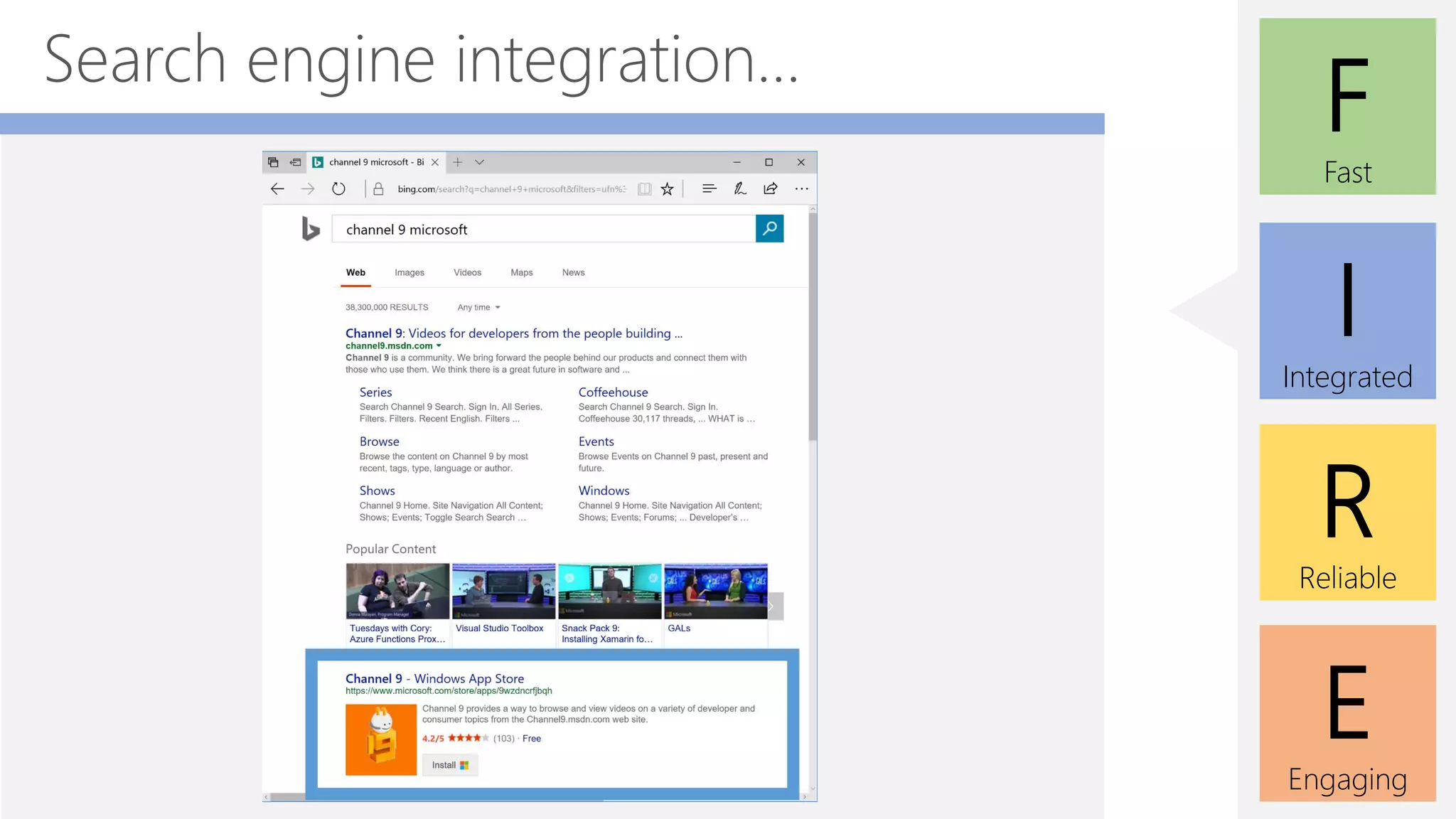The image size is (1456, 819).
Task: Open the Coffeehouse sitelink
Action: pos(613,392)
